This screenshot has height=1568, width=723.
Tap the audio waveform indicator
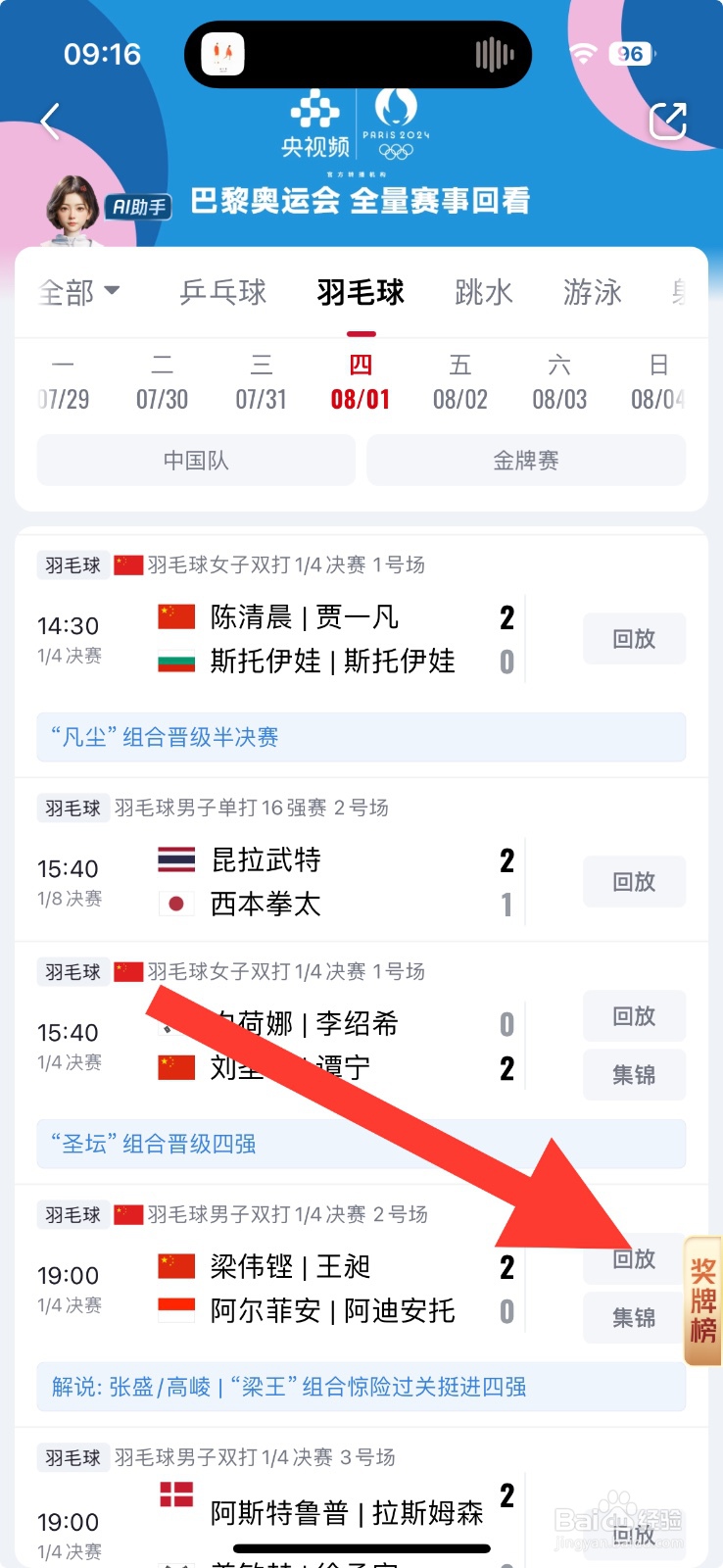point(494,55)
